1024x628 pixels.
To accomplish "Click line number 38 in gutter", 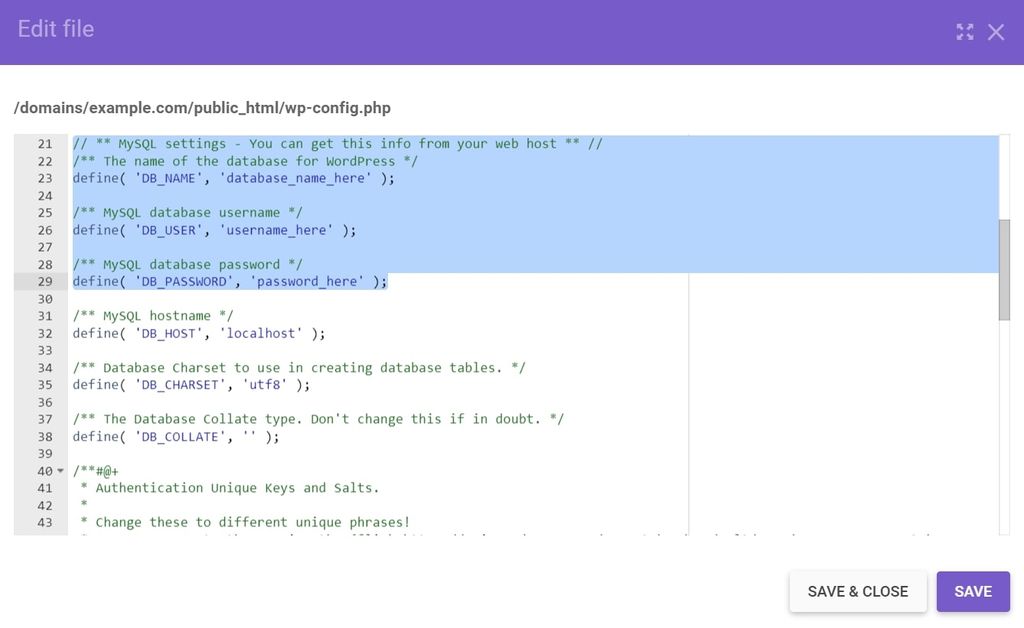I will coord(44,437).
